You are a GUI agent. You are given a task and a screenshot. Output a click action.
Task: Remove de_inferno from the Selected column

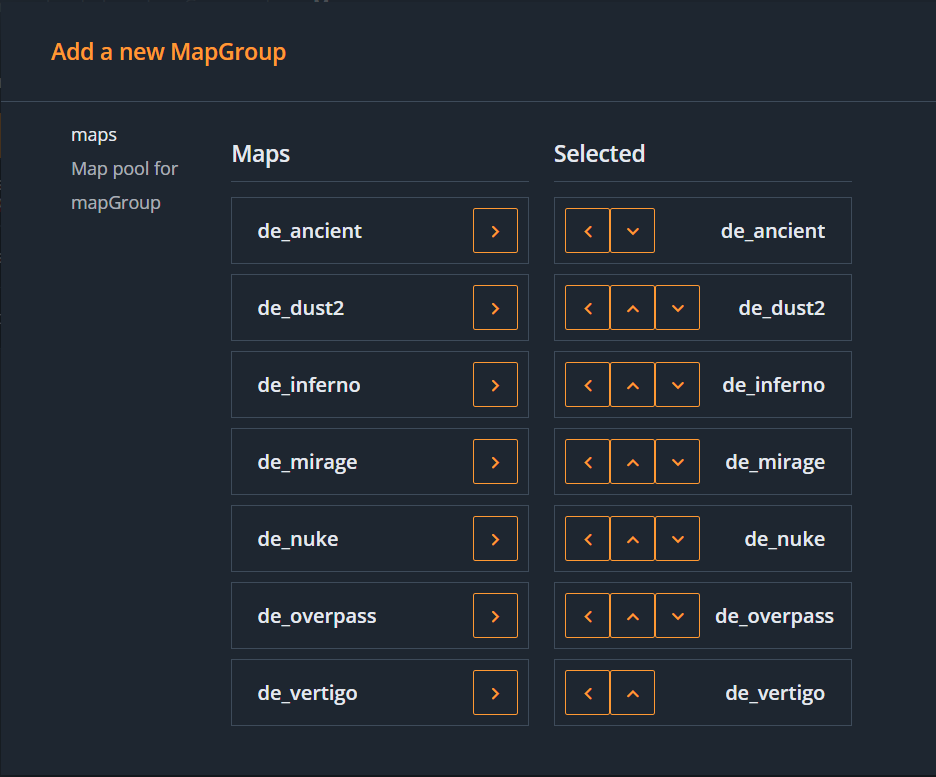pyautogui.click(x=587, y=385)
